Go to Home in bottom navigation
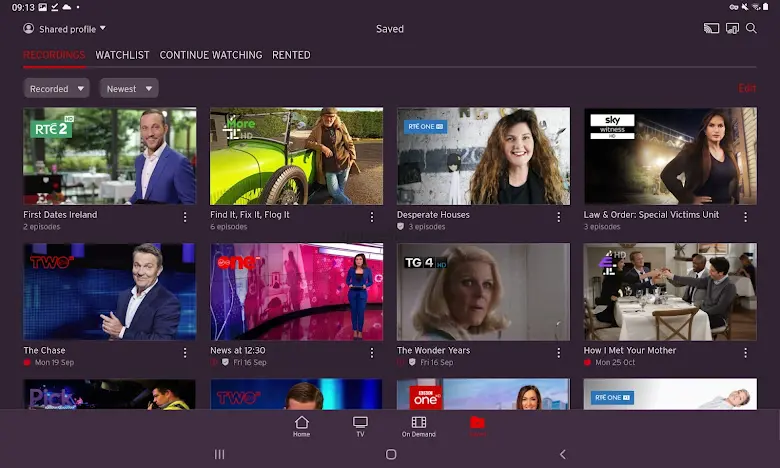 301,426
